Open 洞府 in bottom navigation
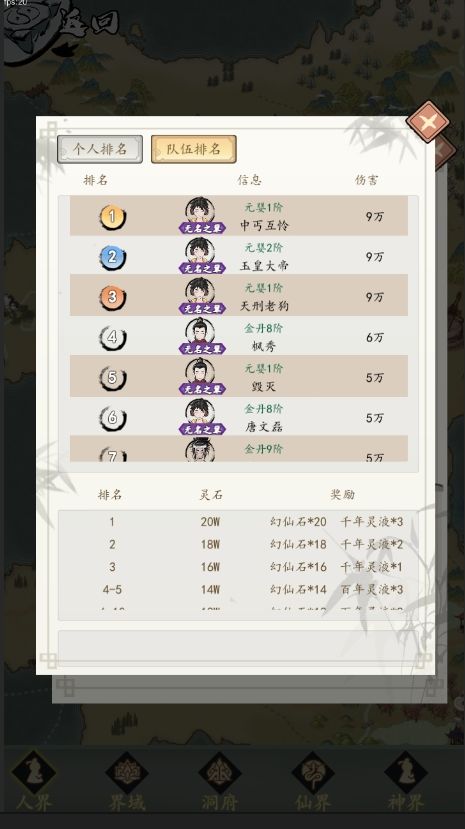 (x=219, y=780)
